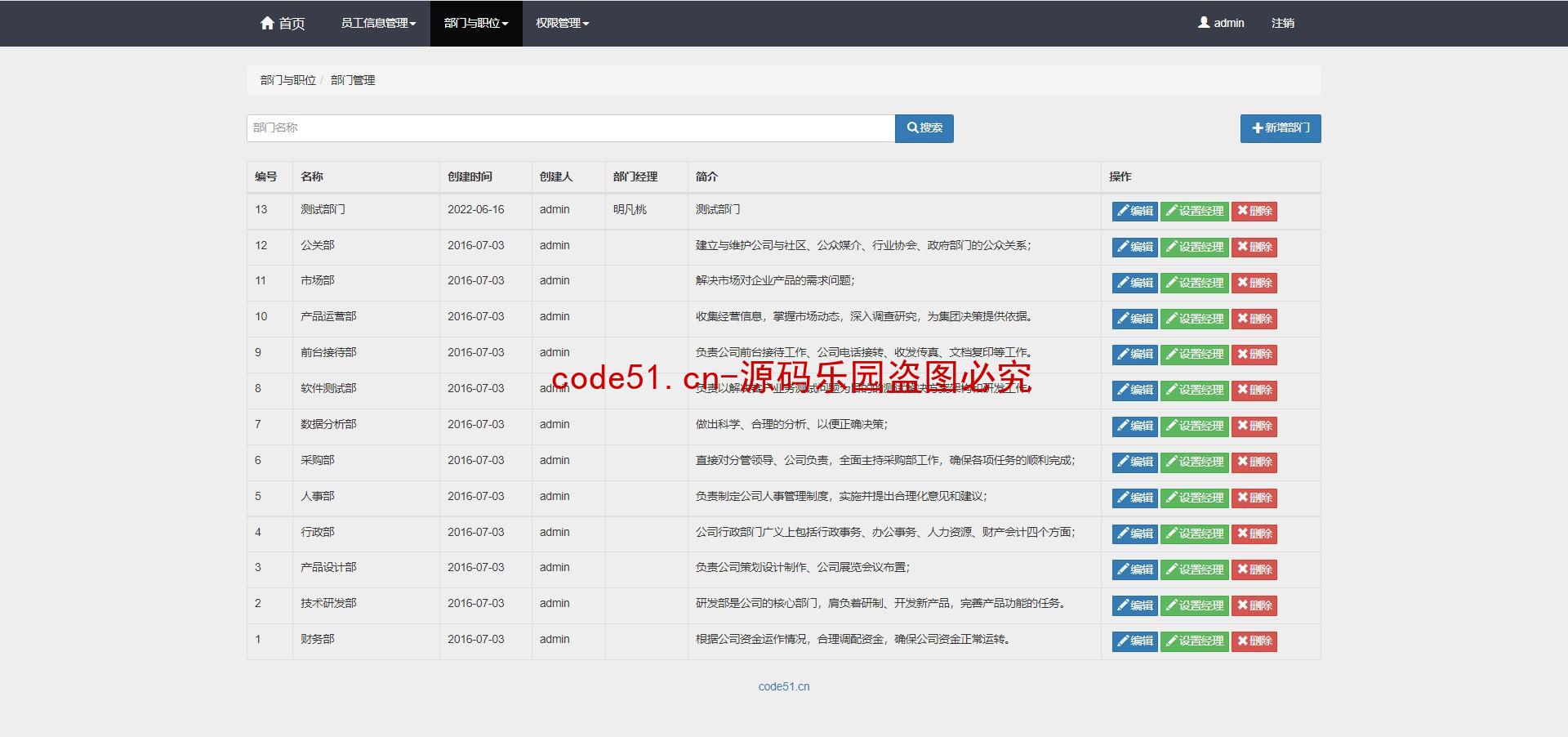Delete the 前台接待部 department
1568x737 pixels.
(x=1254, y=354)
